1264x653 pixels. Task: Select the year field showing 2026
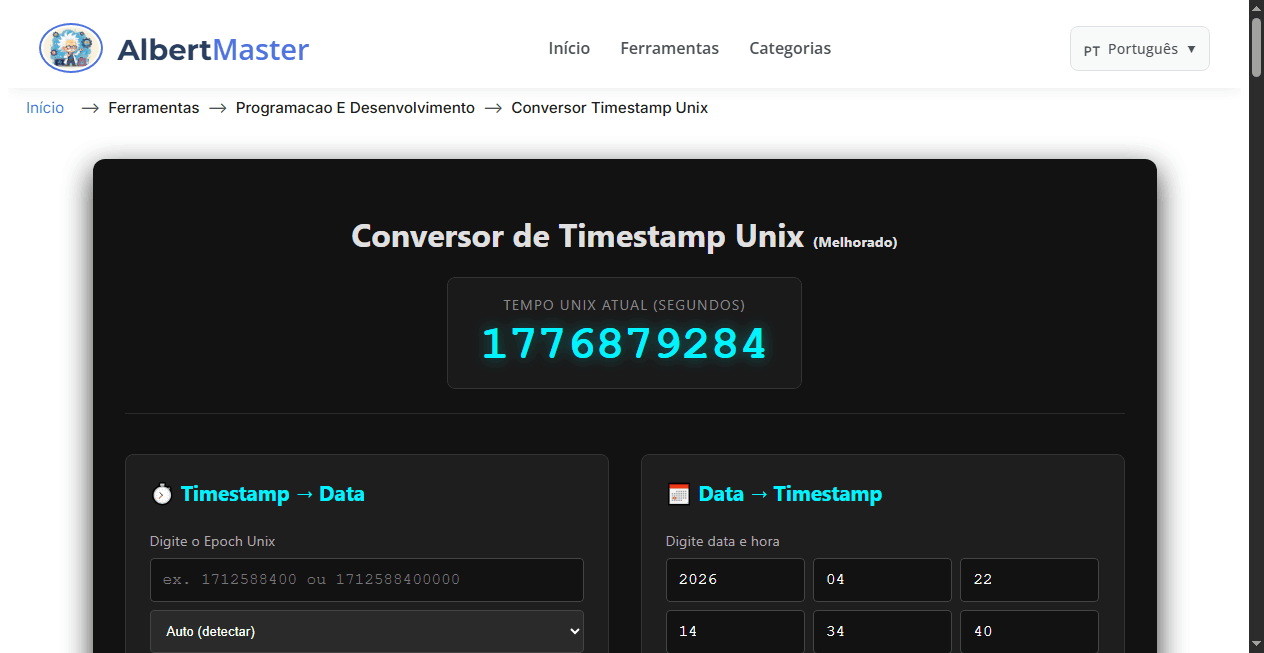(x=735, y=580)
